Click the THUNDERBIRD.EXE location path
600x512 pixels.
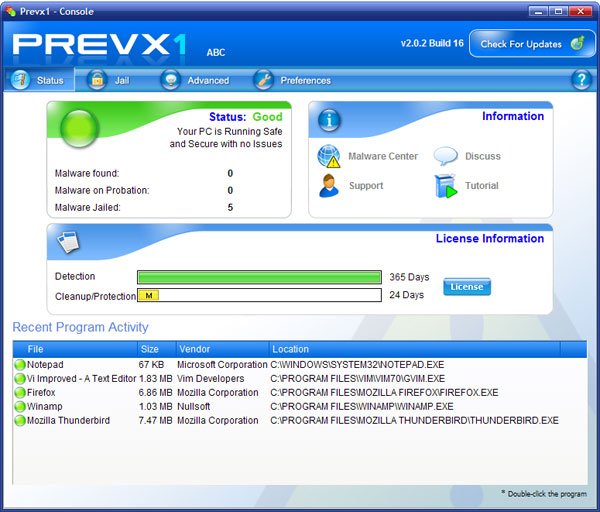[414, 421]
